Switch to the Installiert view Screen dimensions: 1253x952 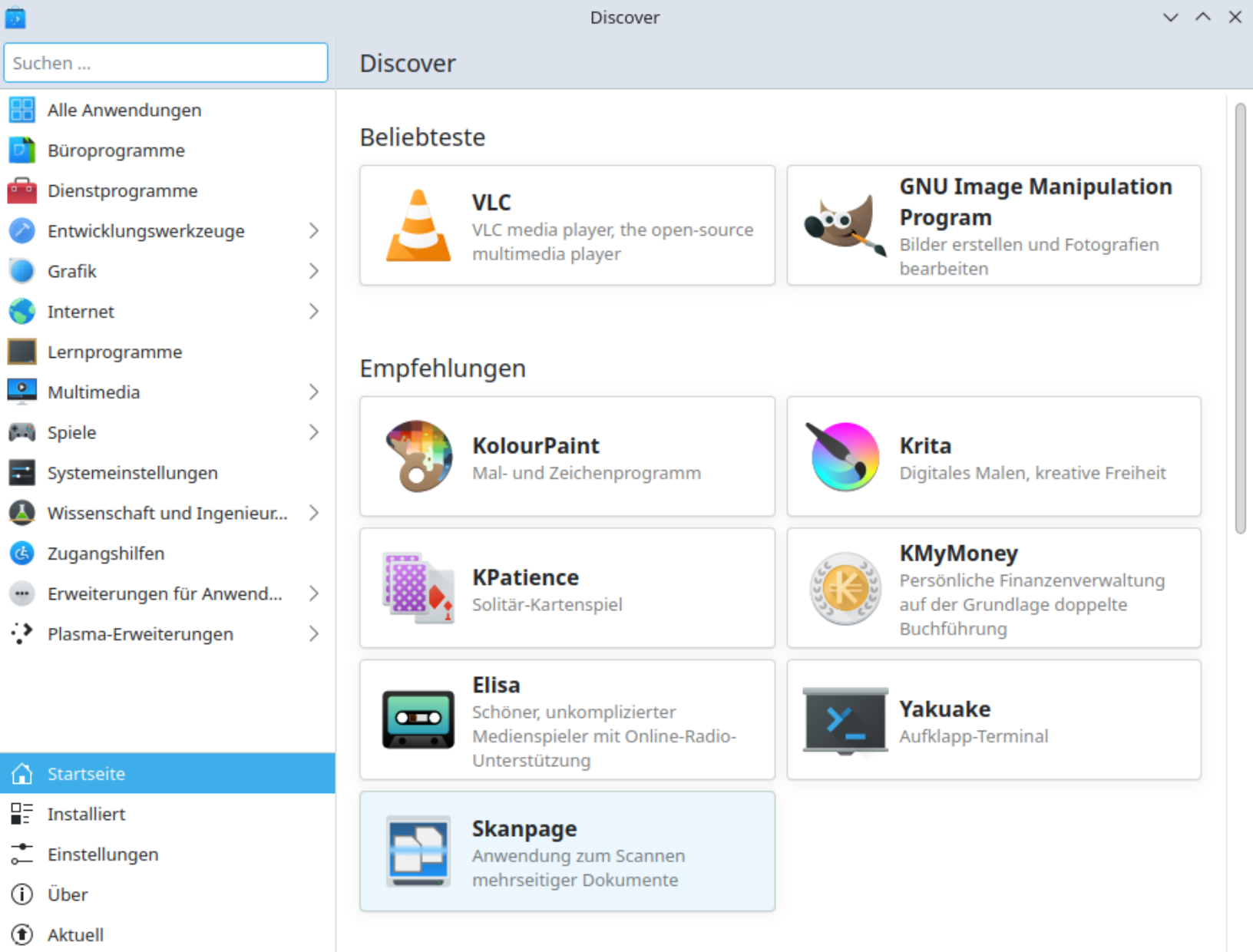(x=86, y=814)
